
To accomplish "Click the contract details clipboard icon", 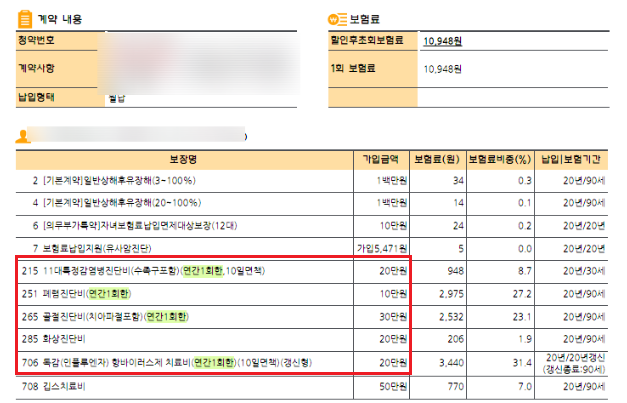I will (25, 19).
